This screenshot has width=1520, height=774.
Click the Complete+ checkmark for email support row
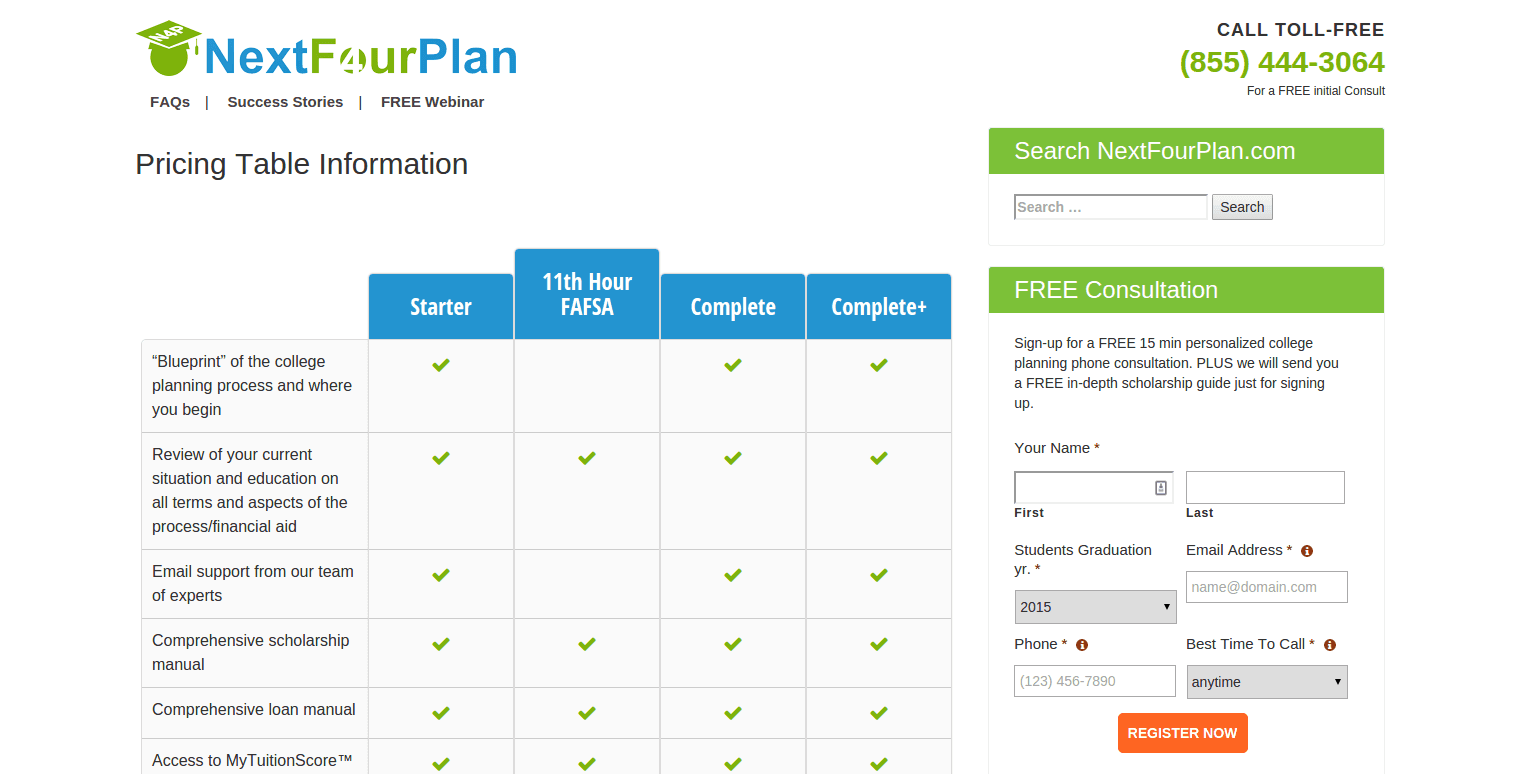point(878,575)
